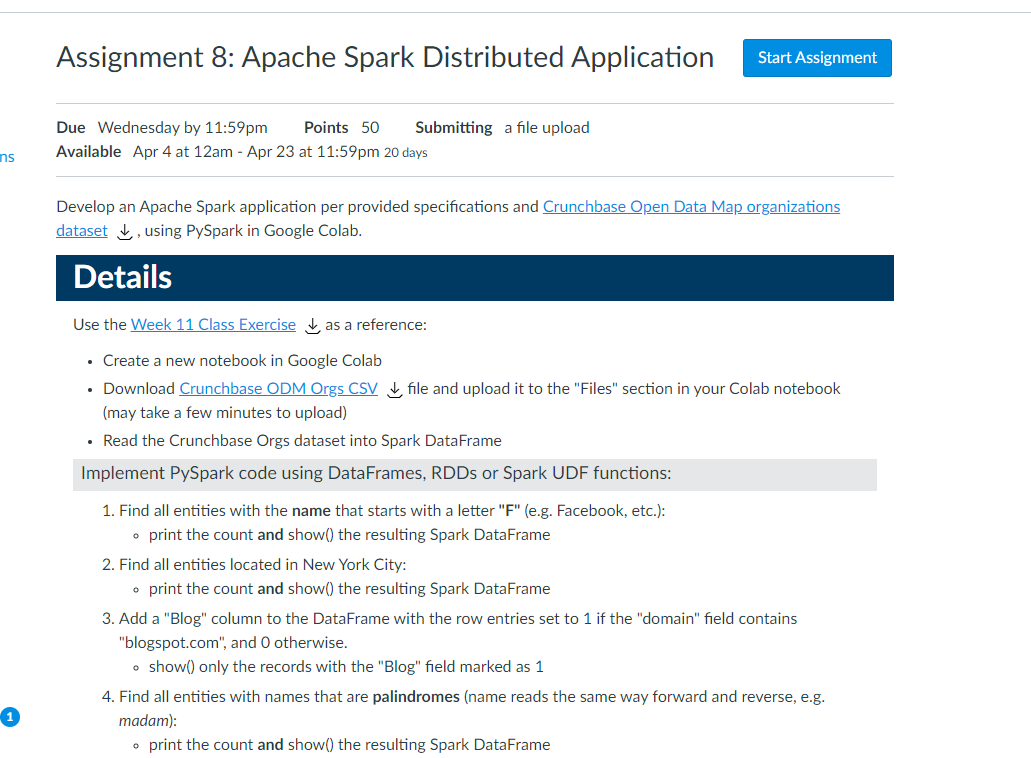This screenshot has width=1031, height=758.
Task: Click the blue notification badge showing 1
Action: (10, 717)
